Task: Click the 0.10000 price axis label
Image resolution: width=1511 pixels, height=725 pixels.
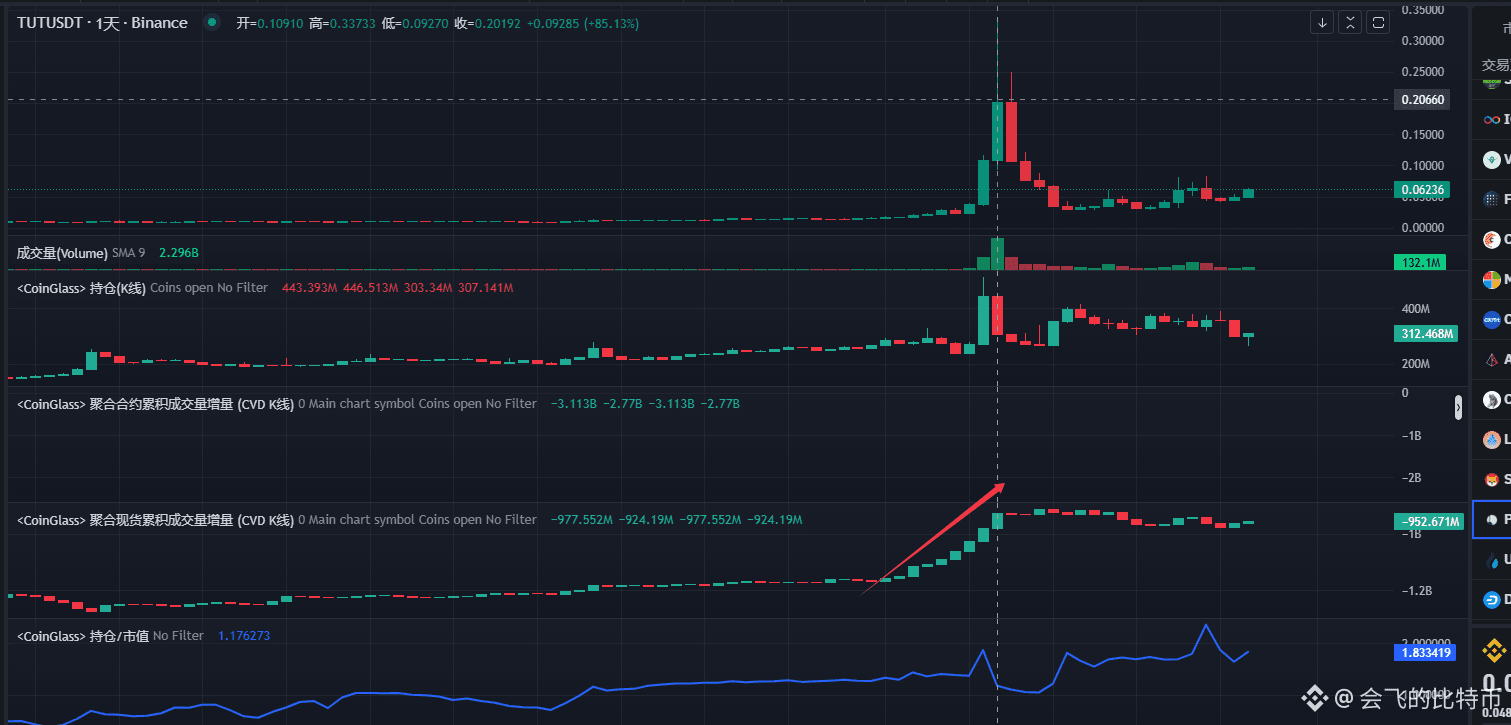Action: pos(1423,165)
